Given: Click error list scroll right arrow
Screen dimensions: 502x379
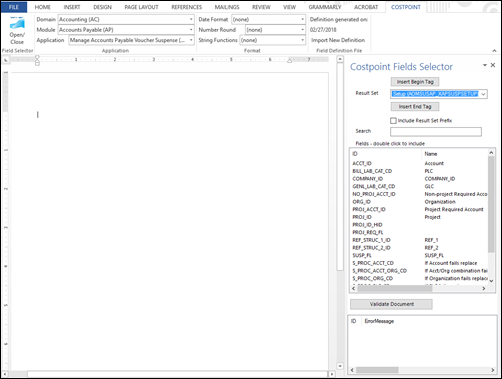Looking at the screenshot, I should (x=493, y=370).
